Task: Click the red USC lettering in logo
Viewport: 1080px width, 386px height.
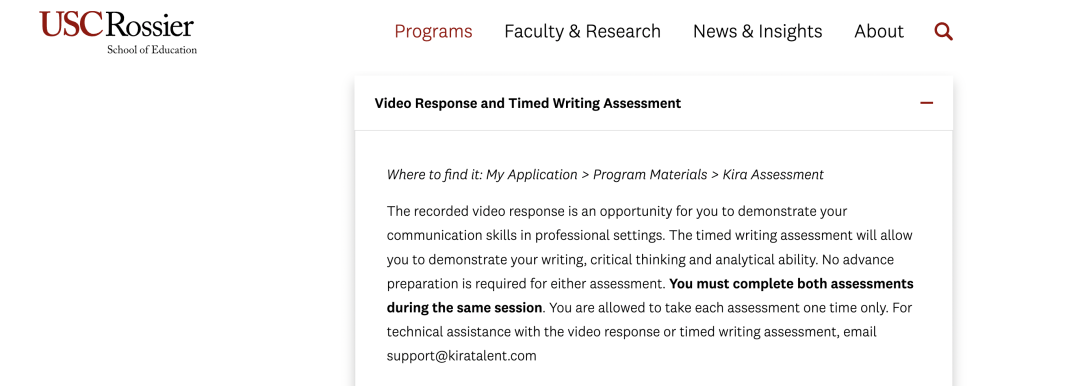Action: (72, 24)
